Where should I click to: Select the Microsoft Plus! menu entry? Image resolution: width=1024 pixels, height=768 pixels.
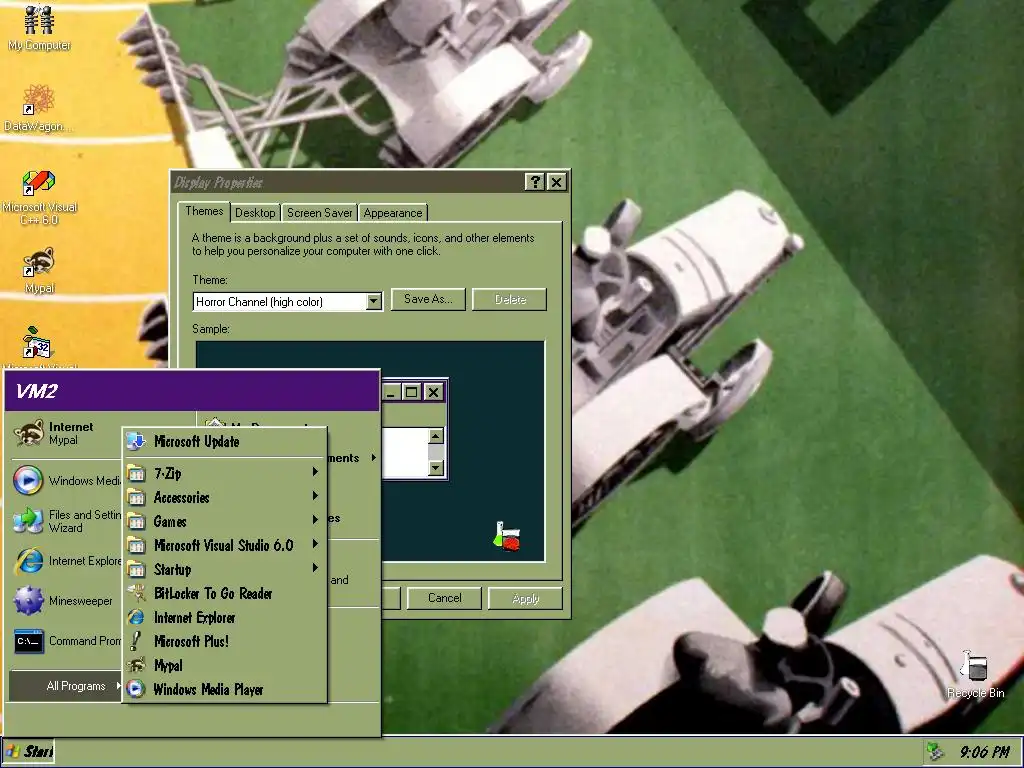225,641
